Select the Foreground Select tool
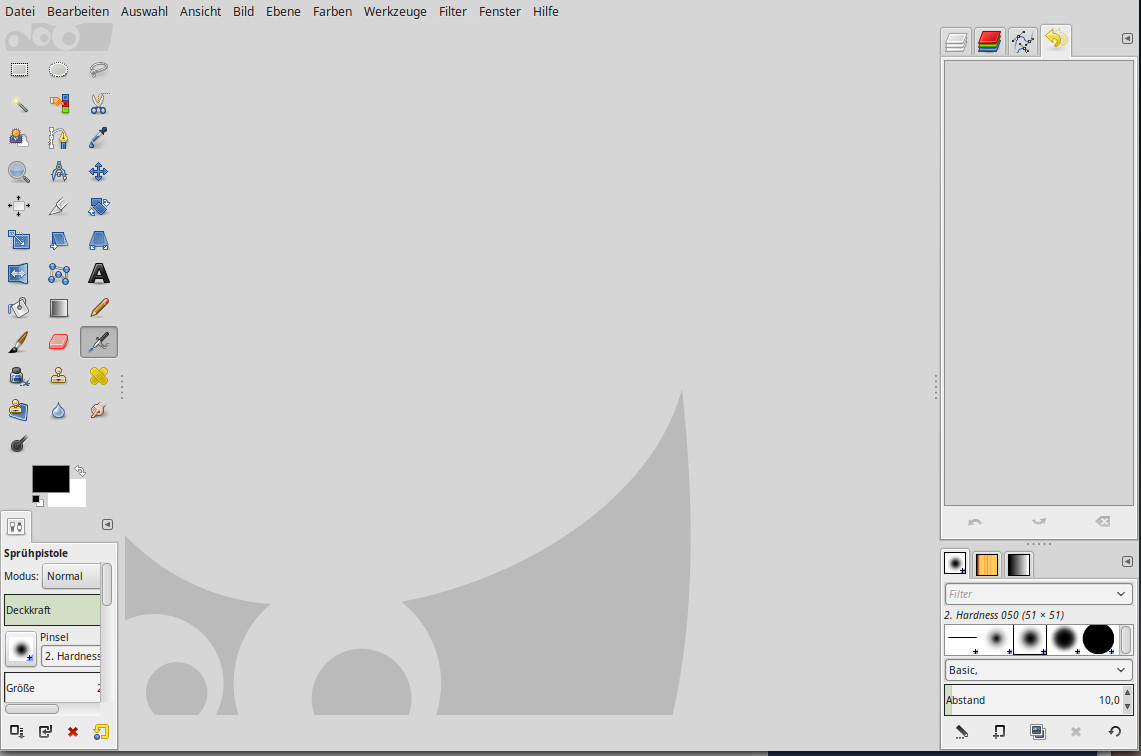The height and width of the screenshot is (756, 1141). (19, 138)
